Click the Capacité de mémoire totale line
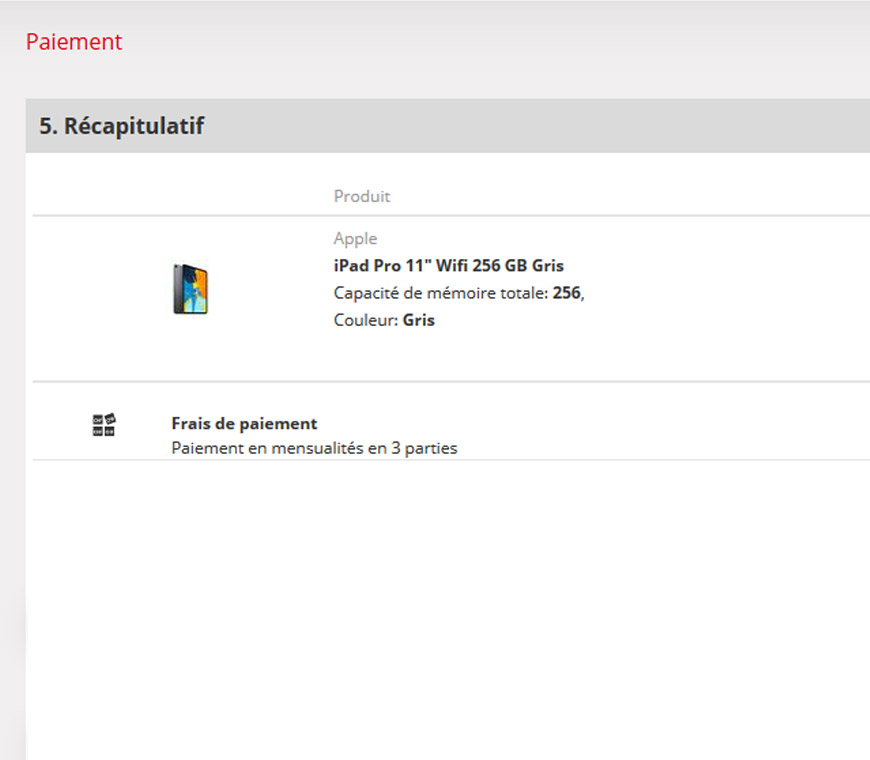The height and width of the screenshot is (760, 870). point(459,293)
